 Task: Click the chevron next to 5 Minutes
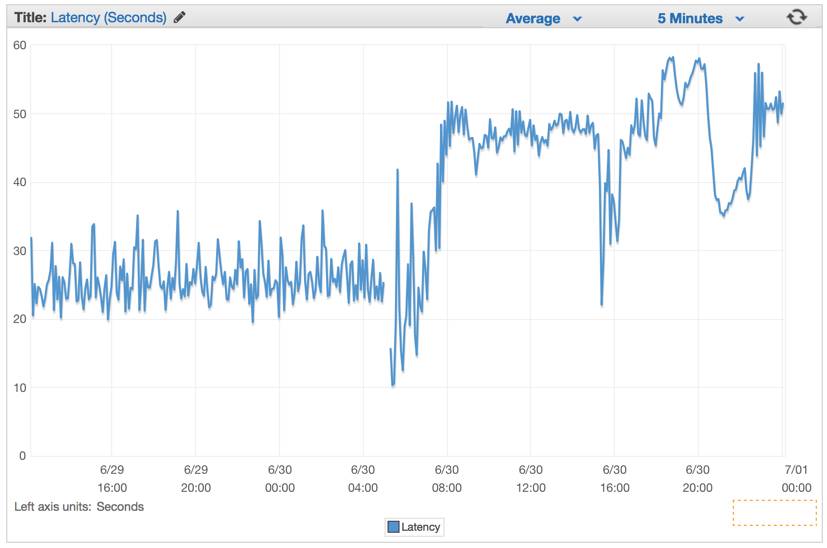(x=739, y=19)
